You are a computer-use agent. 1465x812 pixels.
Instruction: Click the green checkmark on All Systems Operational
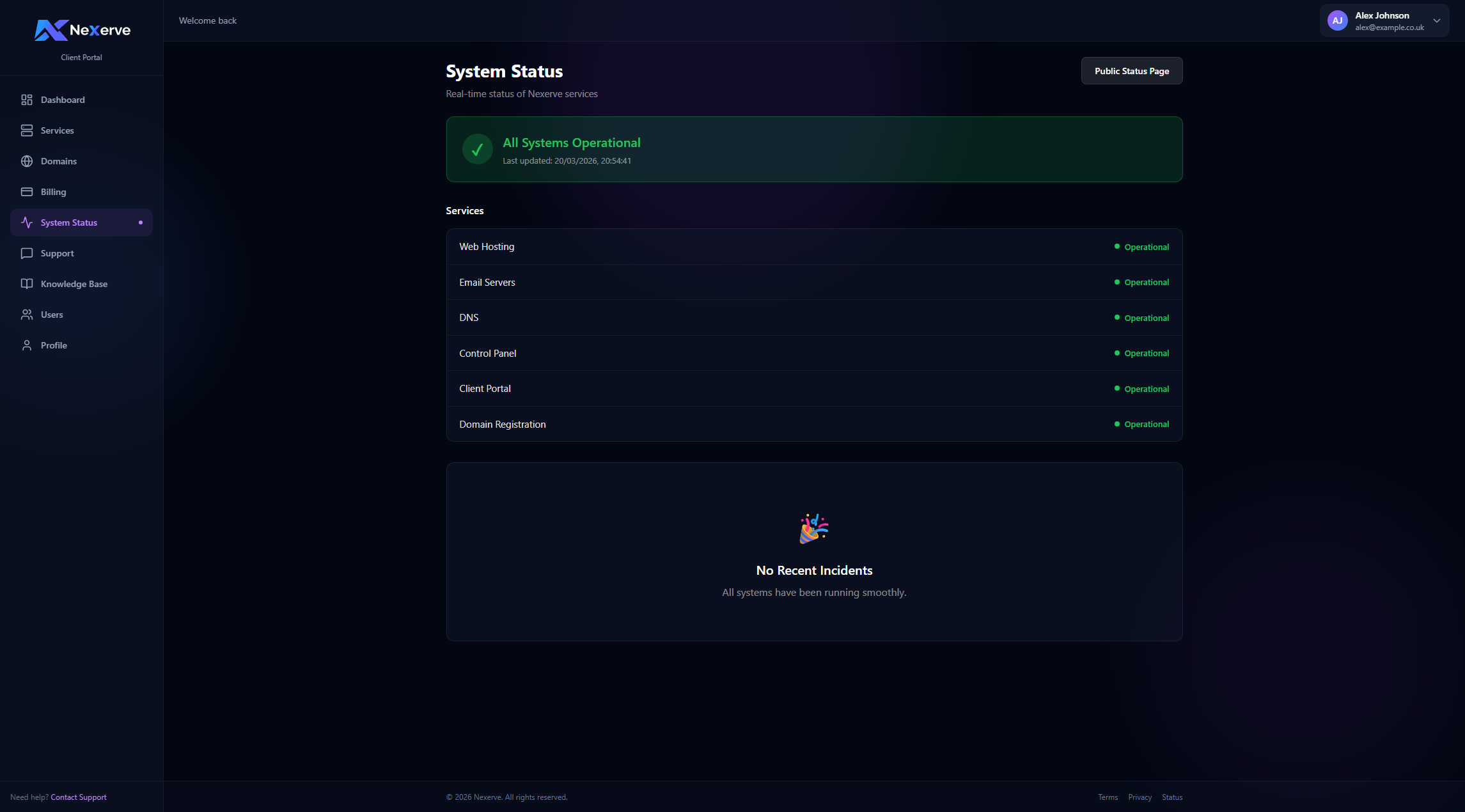click(477, 149)
